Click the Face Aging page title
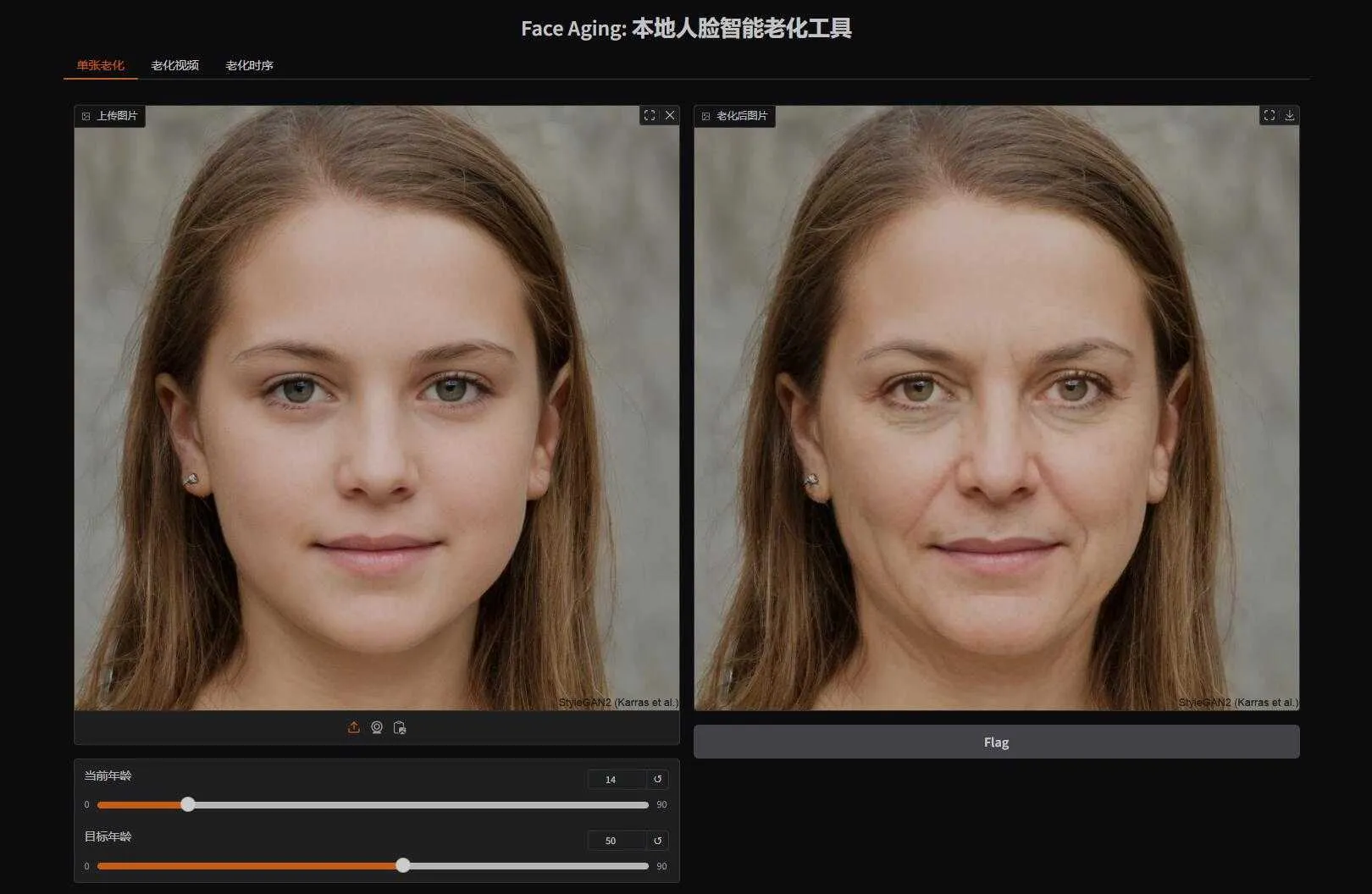Screen dimensions: 1372x894 [688, 28]
